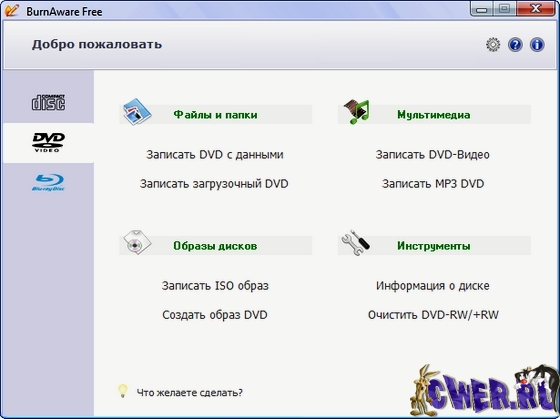Viewport: 560px width, 419px height.
Task: Click the Образы дисков heading
Action: pos(215,246)
